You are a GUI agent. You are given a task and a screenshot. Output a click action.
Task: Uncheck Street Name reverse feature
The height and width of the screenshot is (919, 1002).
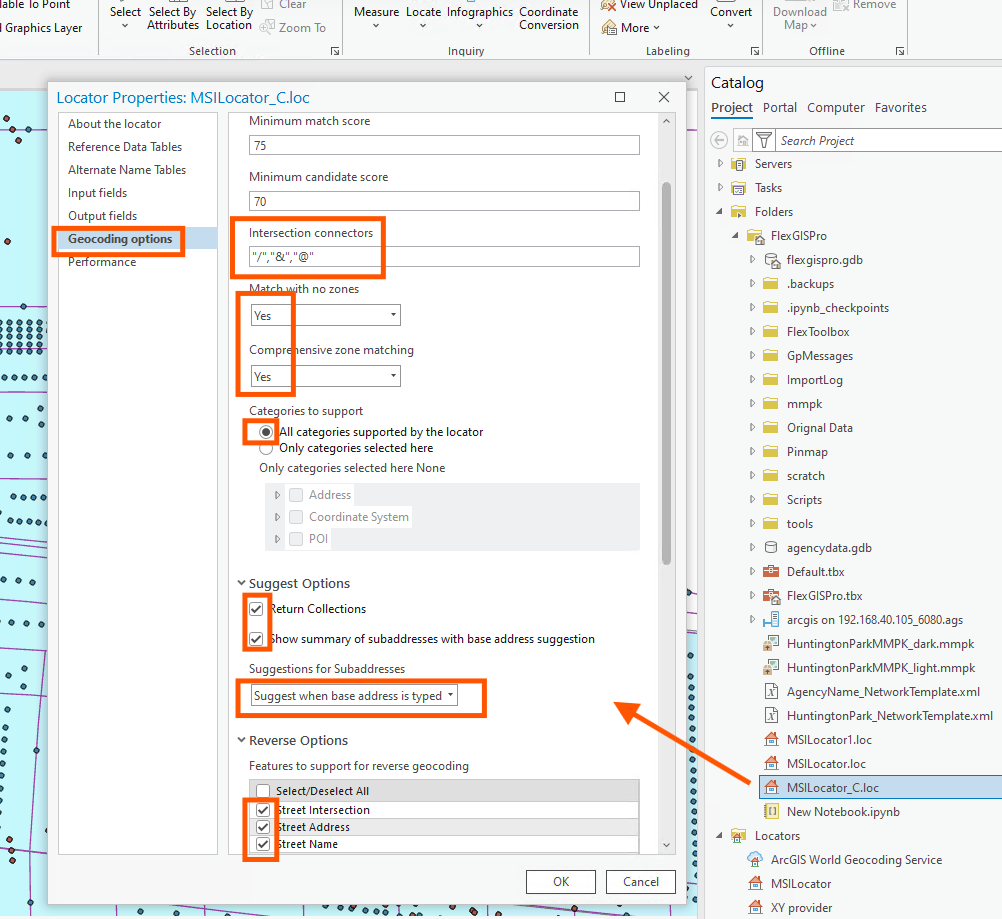(263, 844)
